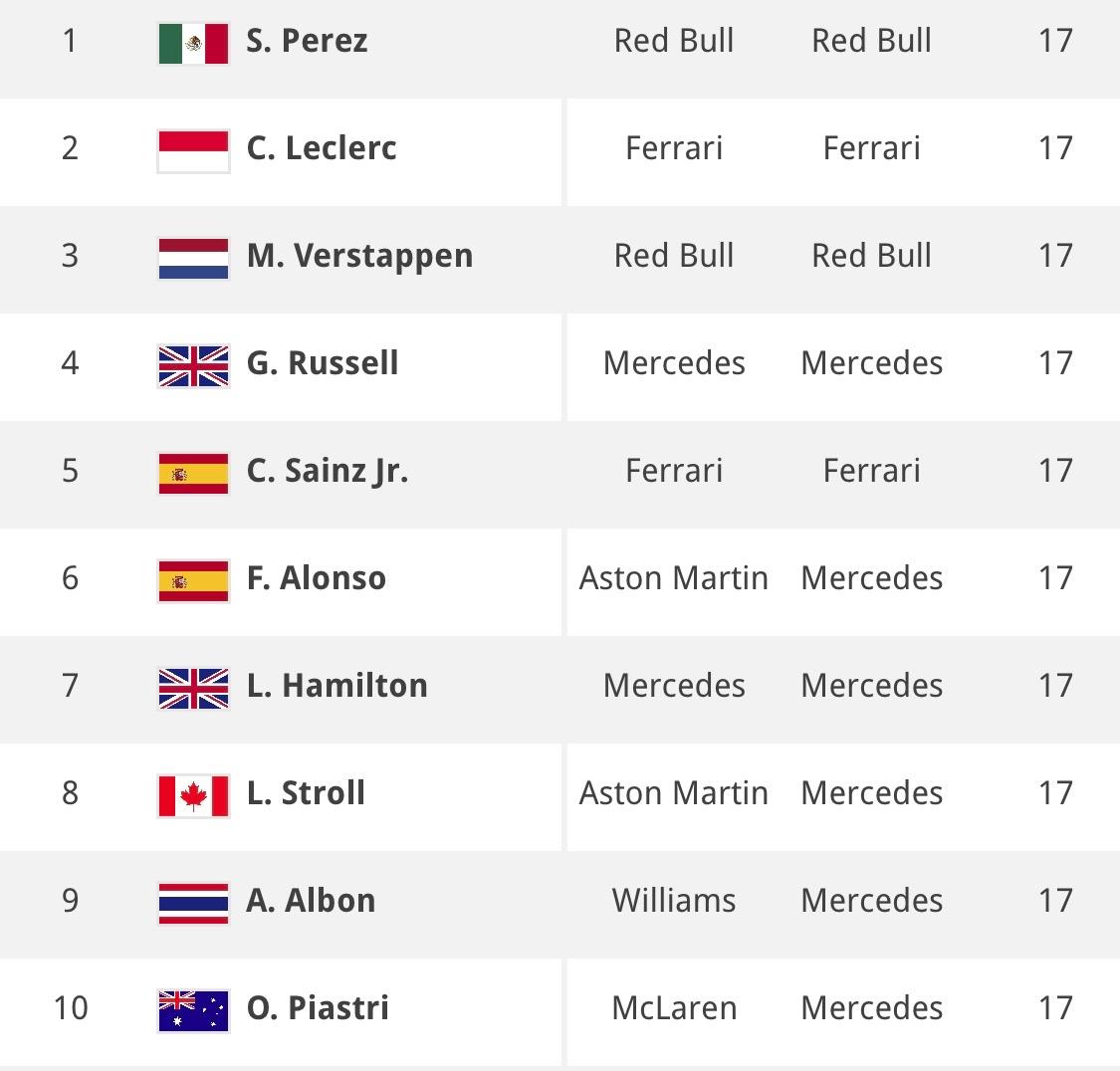Click the Australian flag next to O. Piastri

click(193, 1010)
